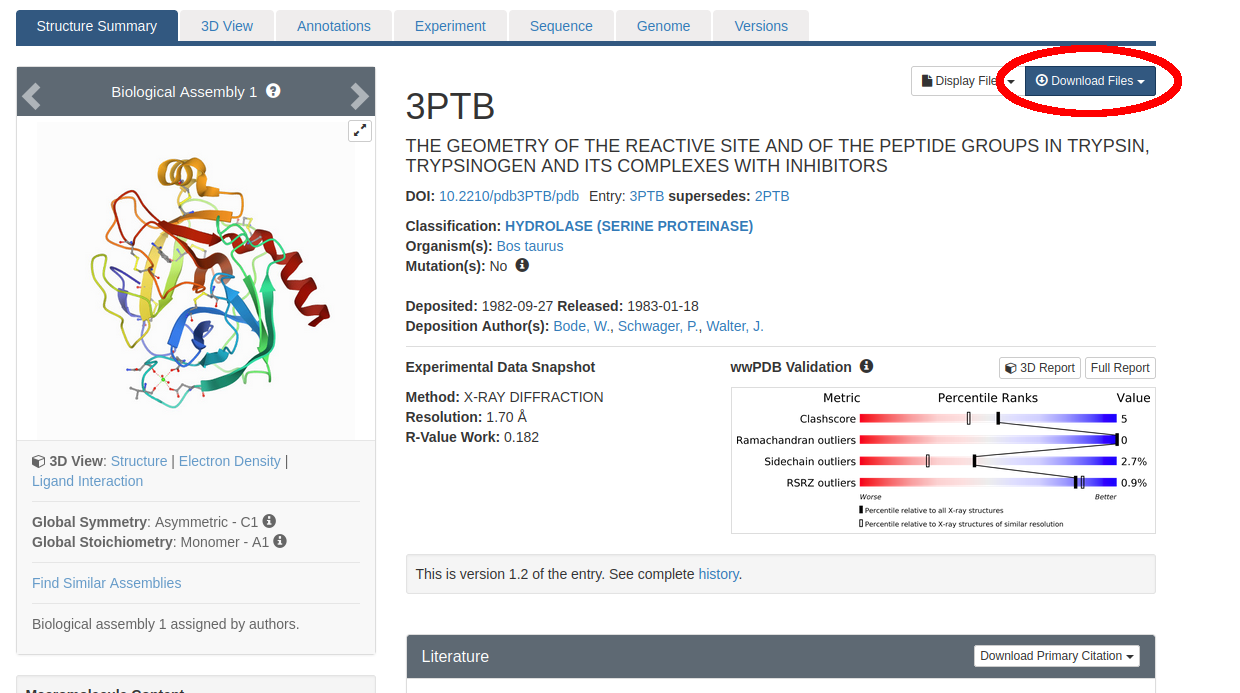The image size is (1240, 693).
Task: Click HYDROLASE (SERINE PROTEINASE) classification link
Action: [629, 226]
